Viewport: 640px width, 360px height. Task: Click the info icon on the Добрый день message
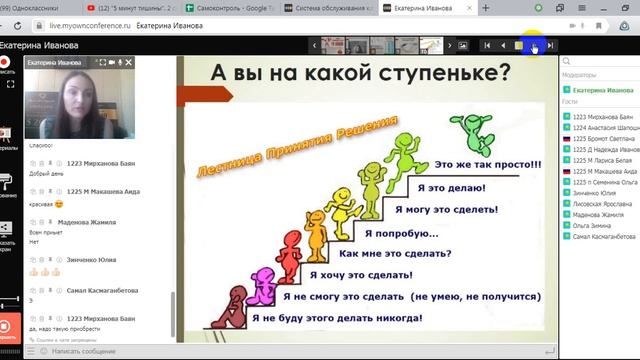(59, 163)
